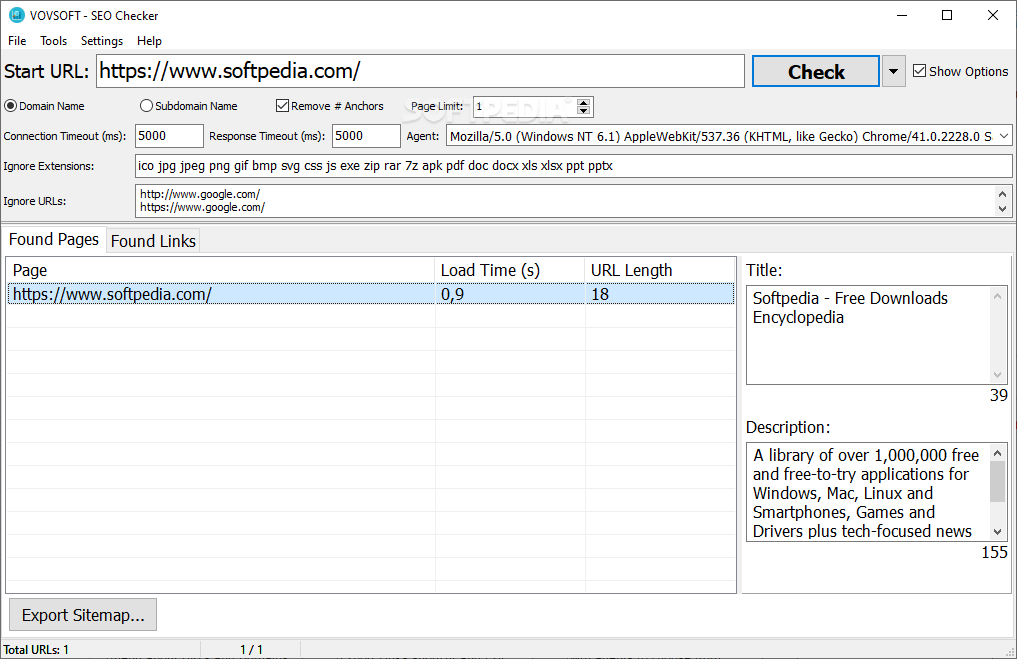Sort by URL Length column header
Viewport: 1017px width, 659px height.
pos(660,270)
